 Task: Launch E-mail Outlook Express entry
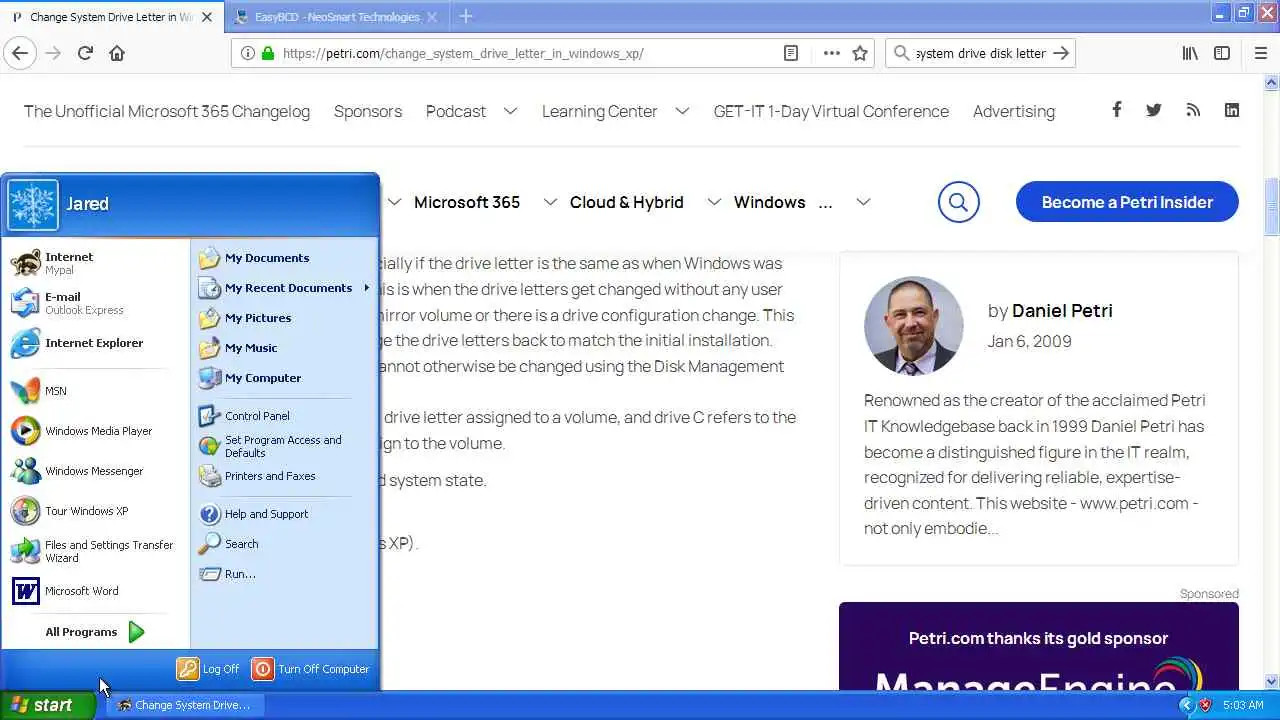tap(96, 303)
